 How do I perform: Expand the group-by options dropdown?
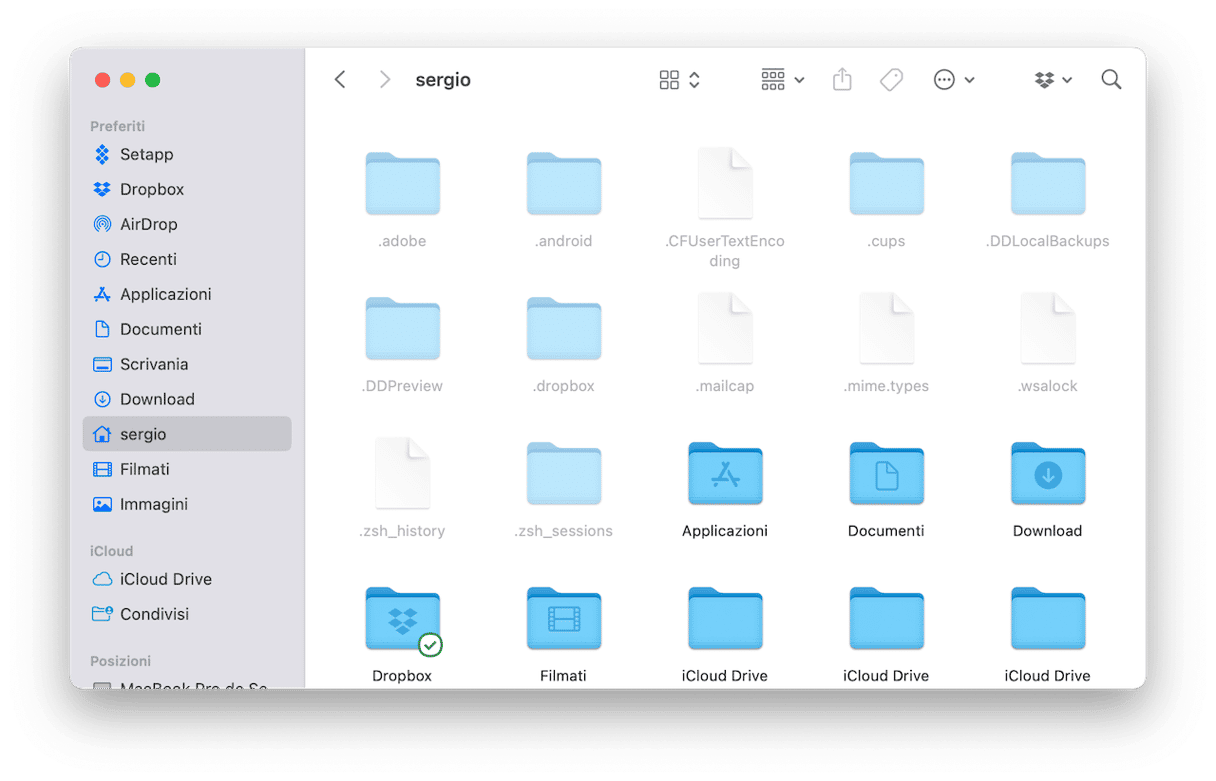coord(782,80)
